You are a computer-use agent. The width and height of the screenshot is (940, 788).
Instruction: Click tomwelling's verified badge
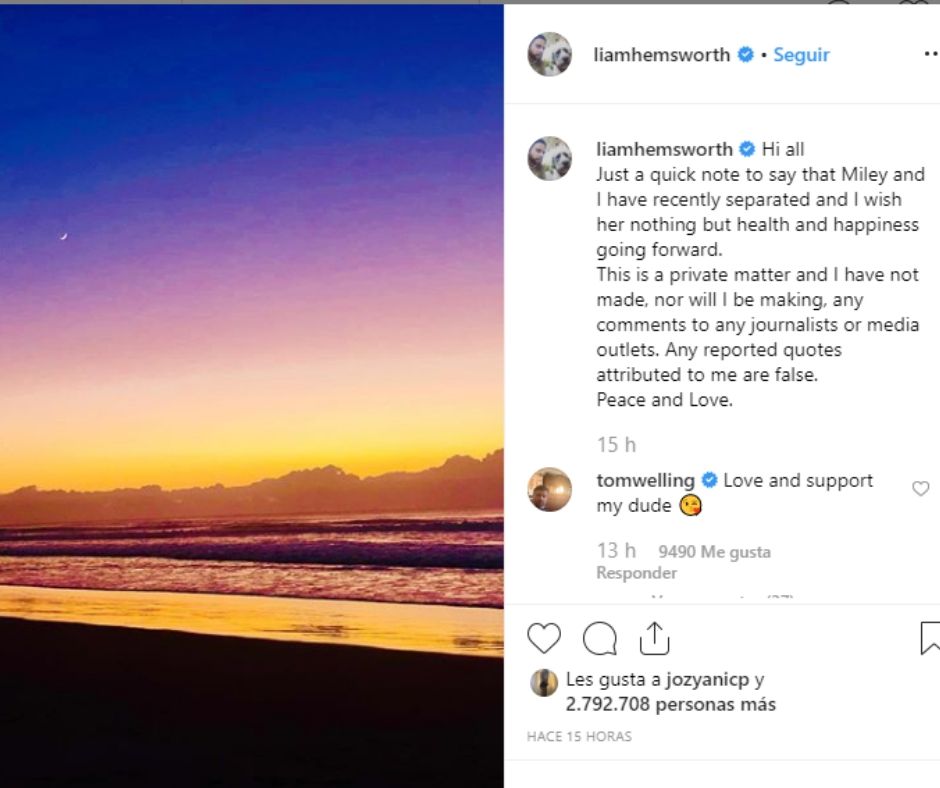710,481
